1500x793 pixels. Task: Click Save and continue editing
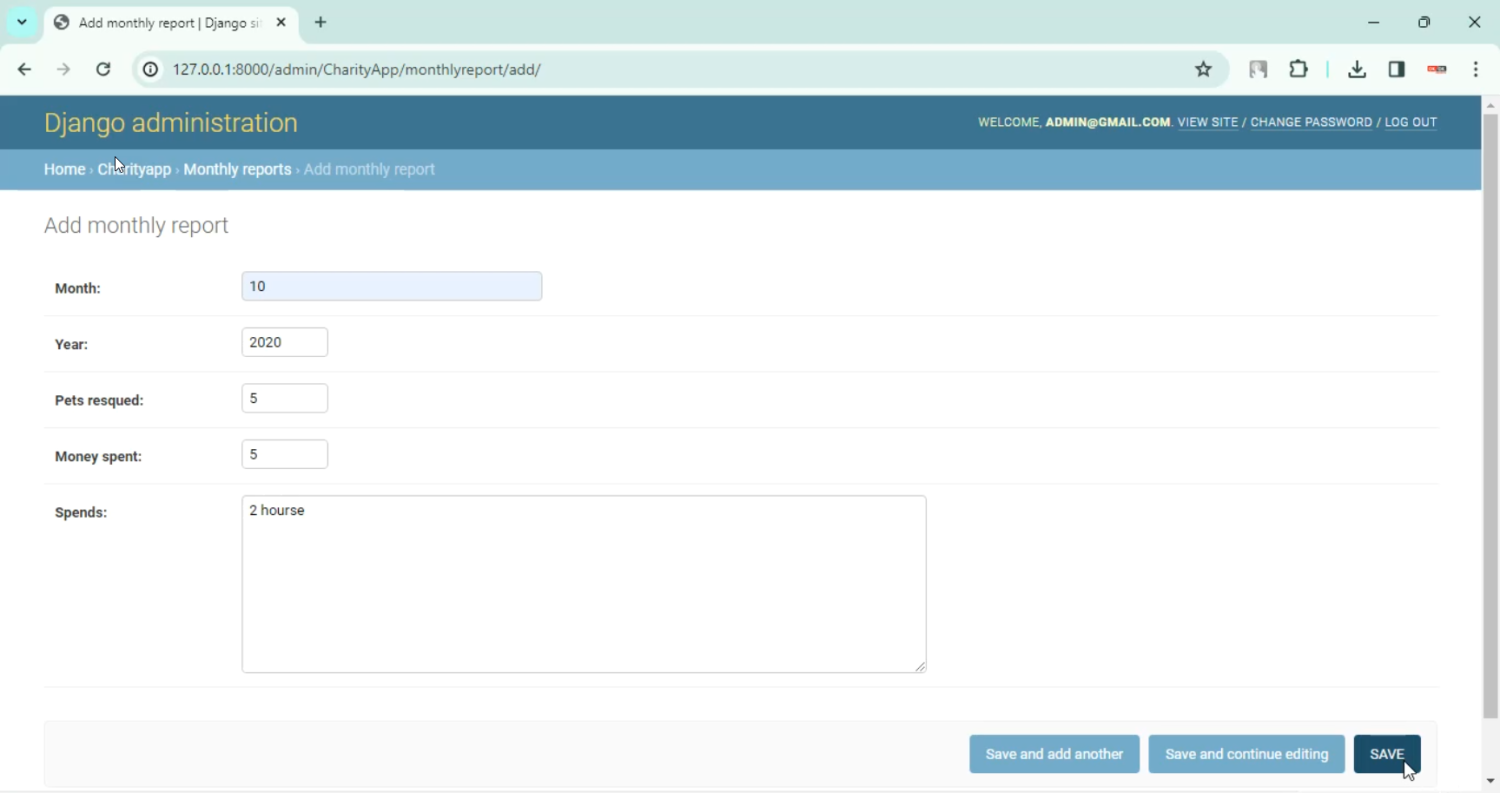(1246, 754)
